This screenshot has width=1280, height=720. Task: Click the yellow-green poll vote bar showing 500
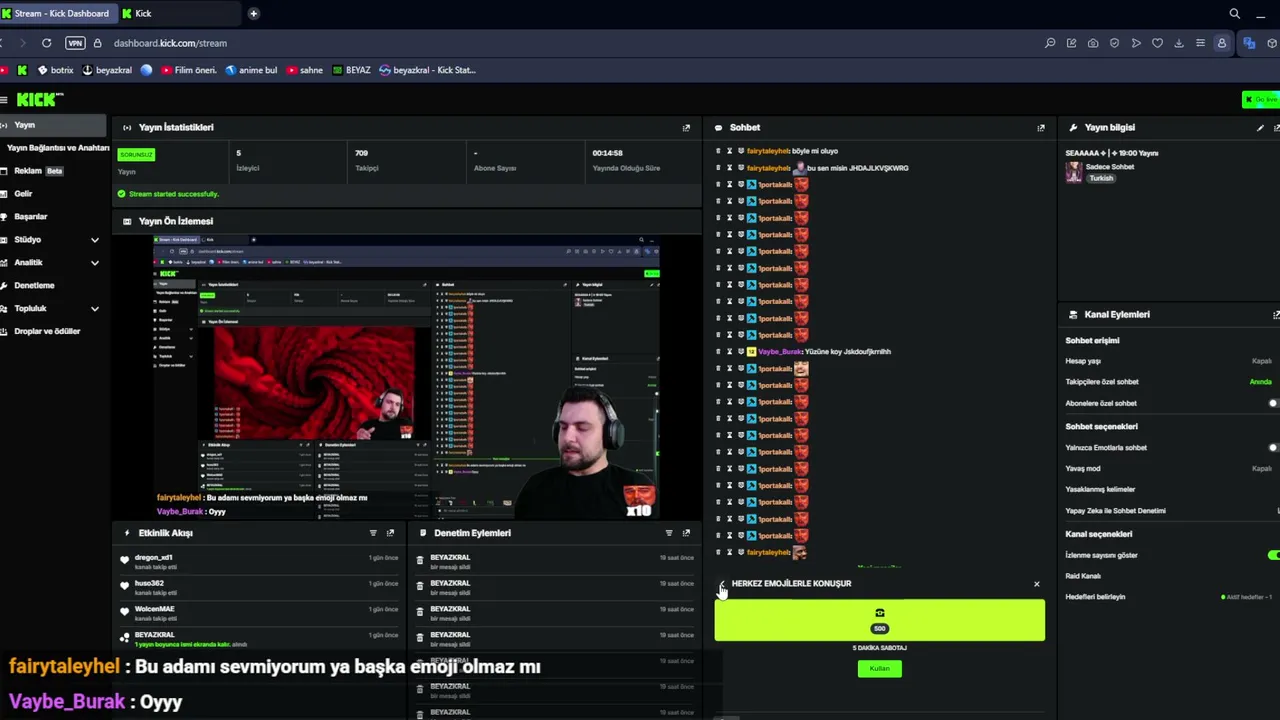click(880, 620)
